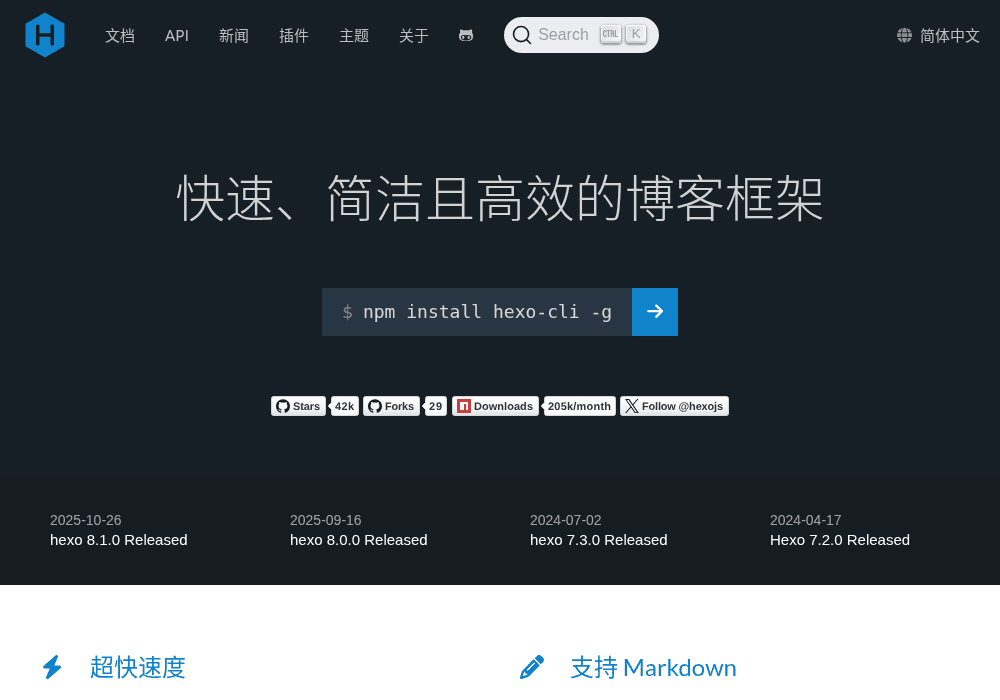Click the globe language icon
Image resolution: width=1000 pixels, height=700 pixels.
click(x=904, y=36)
